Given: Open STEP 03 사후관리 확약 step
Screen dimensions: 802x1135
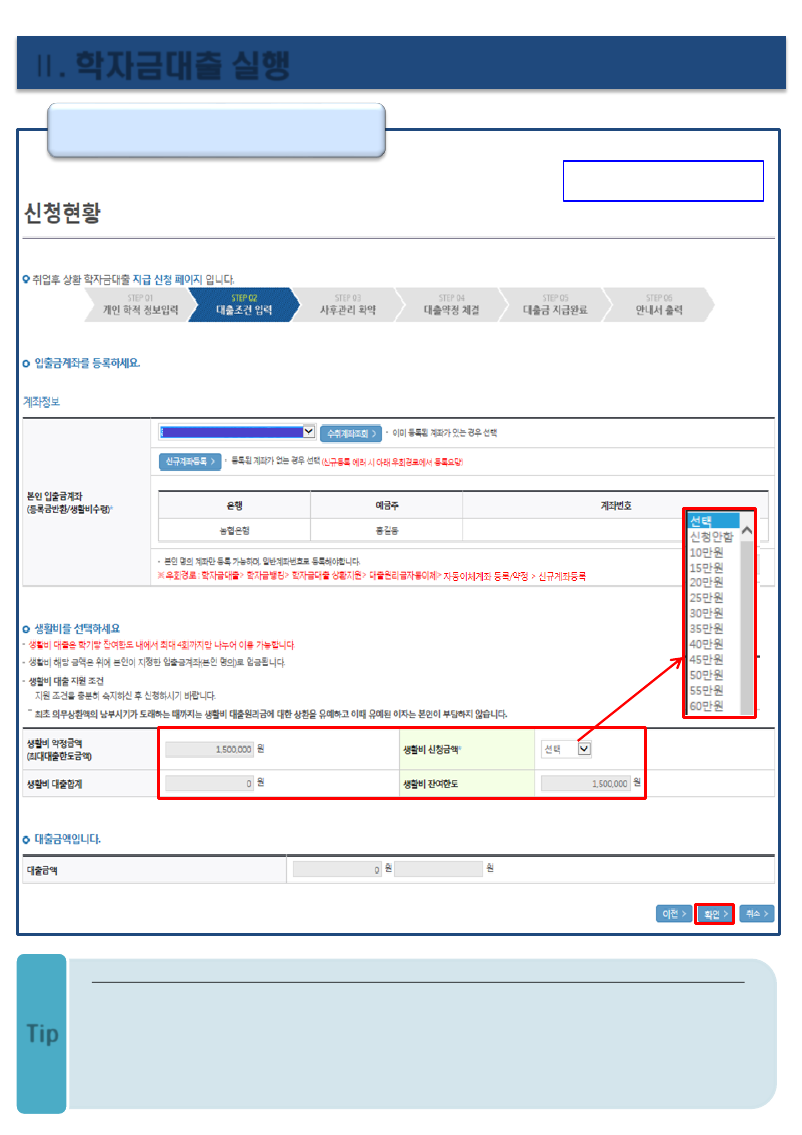Looking at the screenshot, I should tap(348, 305).
